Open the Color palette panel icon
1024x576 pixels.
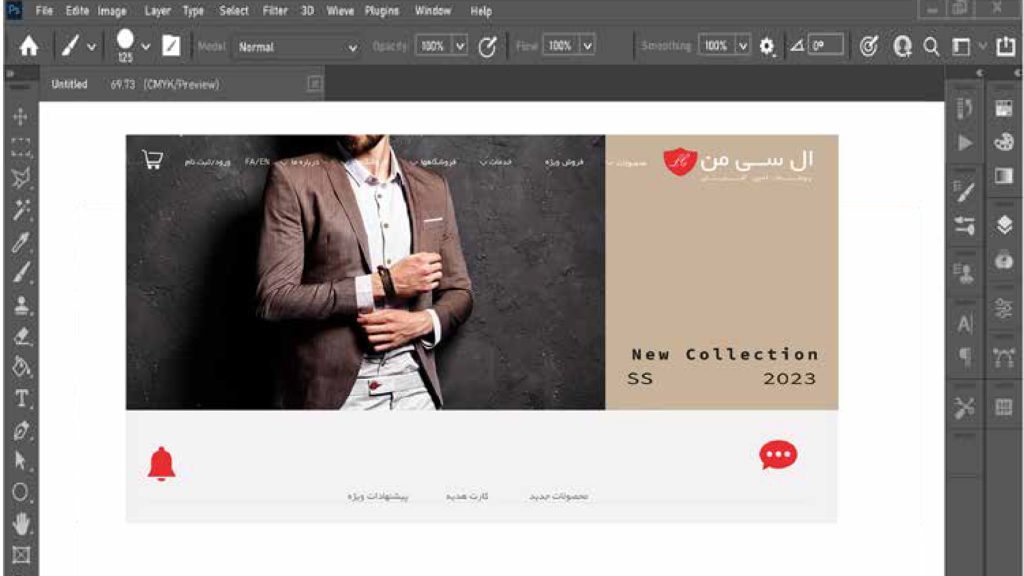(x=1004, y=142)
